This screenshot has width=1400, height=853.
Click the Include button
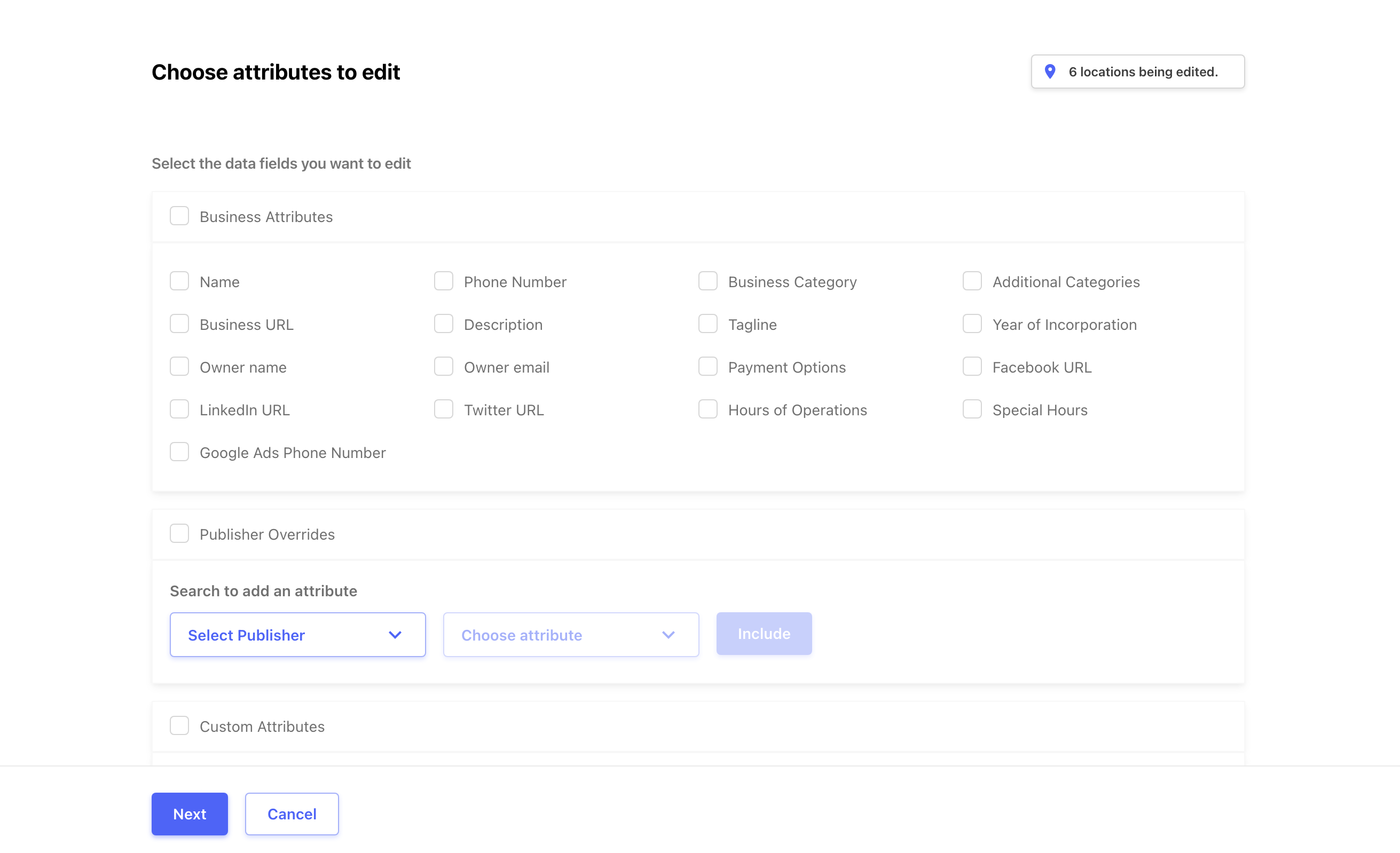764,633
